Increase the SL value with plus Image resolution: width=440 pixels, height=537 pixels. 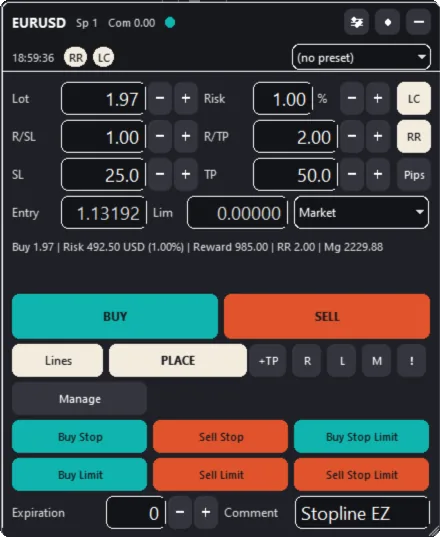point(186,175)
